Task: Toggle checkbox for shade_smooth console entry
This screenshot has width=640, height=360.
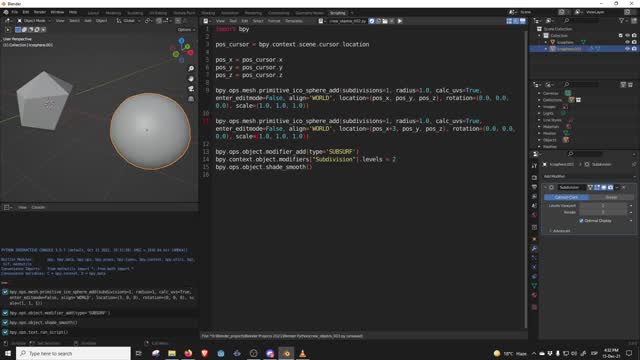Action: point(5,322)
